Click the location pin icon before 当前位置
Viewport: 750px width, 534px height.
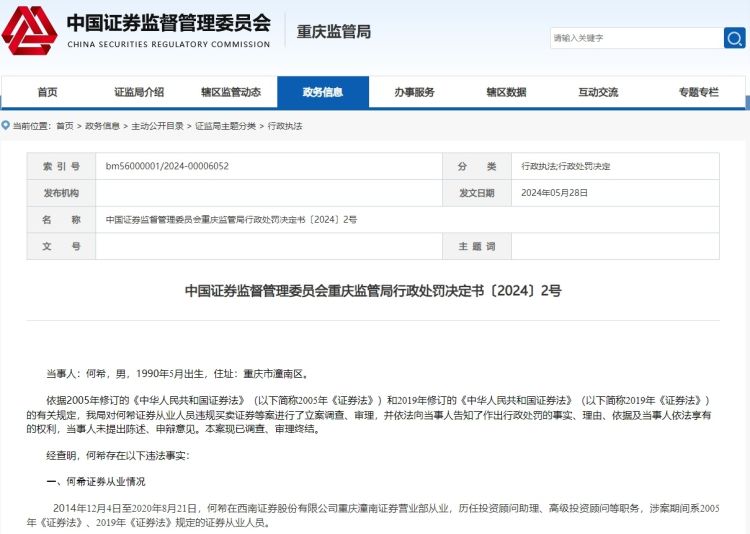point(6,126)
